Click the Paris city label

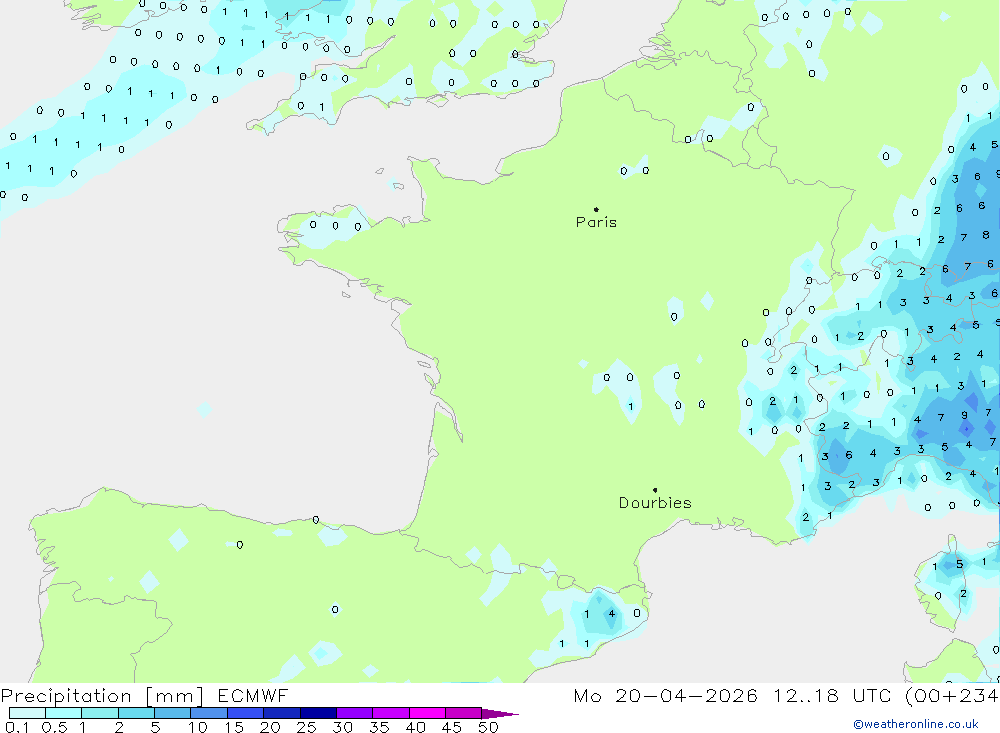tap(596, 222)
